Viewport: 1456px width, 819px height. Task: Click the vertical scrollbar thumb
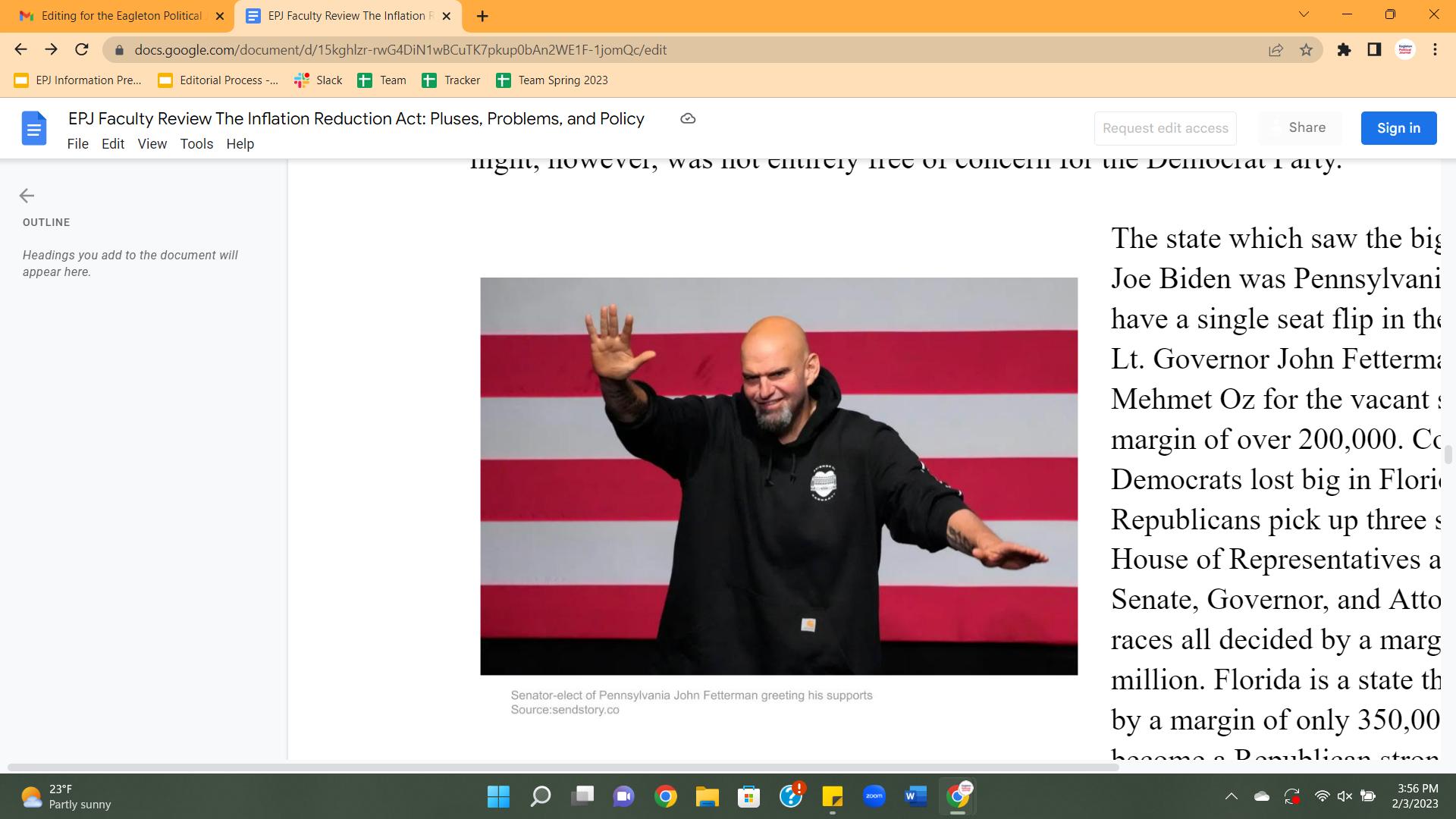tap(1448, 454)
